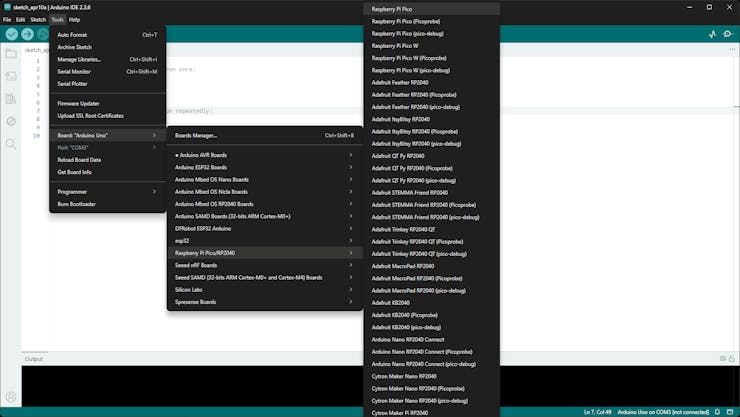
Task: Select Burn Bootloader
Action: [108, 204]
